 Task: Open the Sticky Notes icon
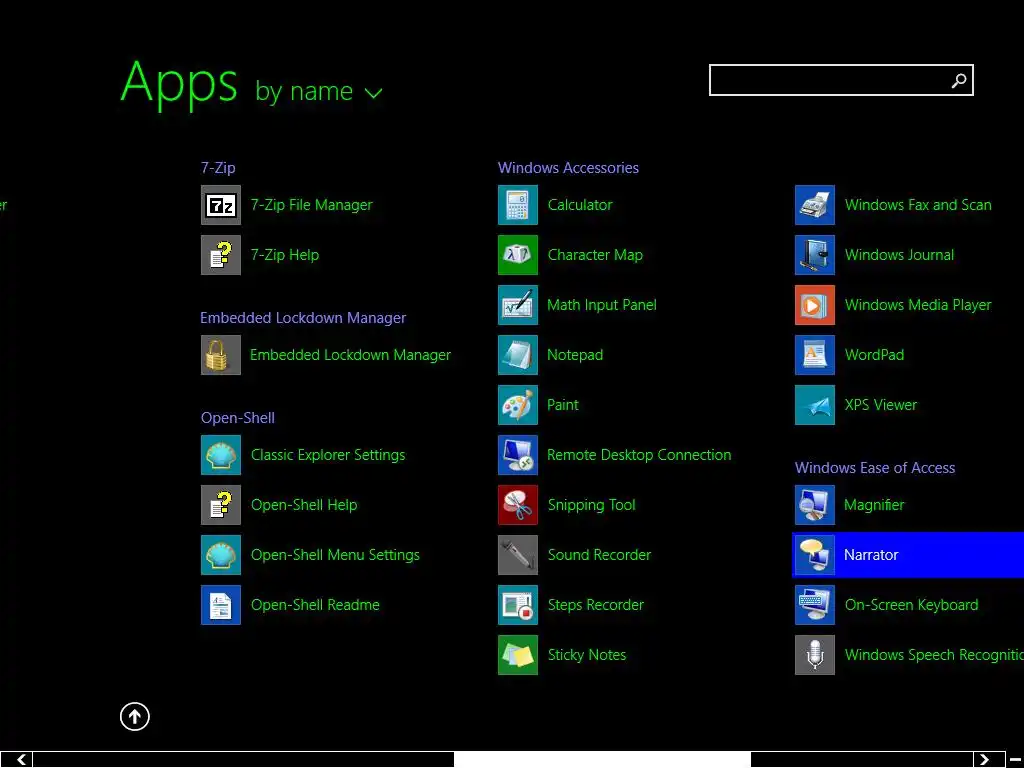[518, 655]
